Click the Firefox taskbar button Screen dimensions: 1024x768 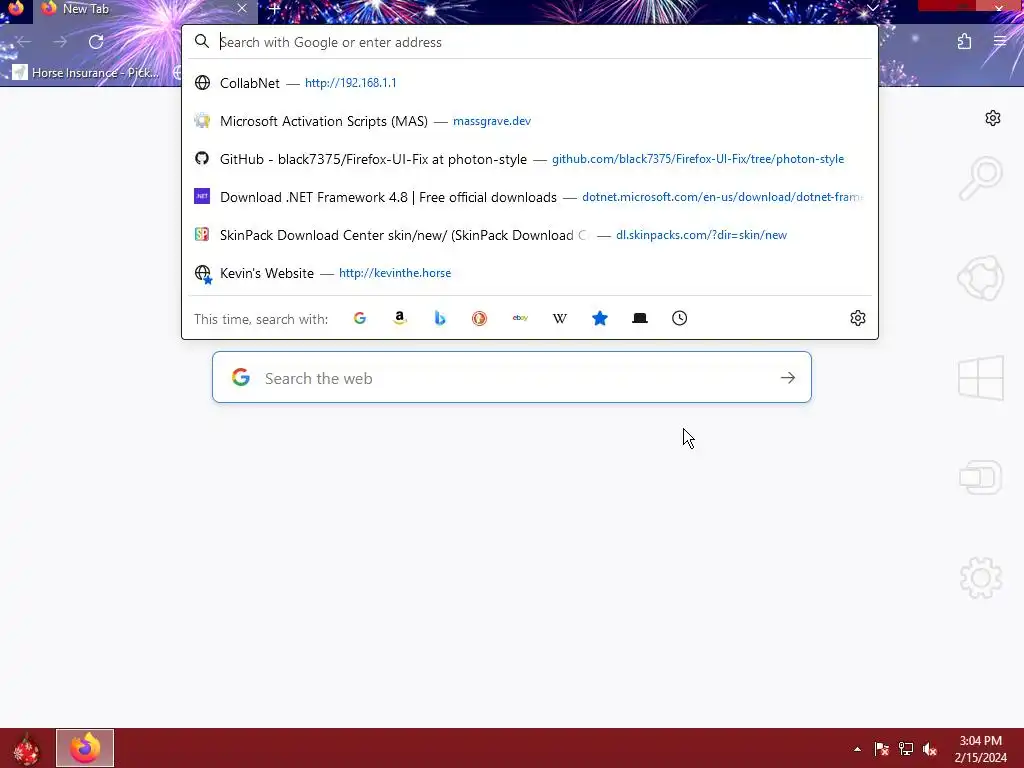click(x=85, y=748)
